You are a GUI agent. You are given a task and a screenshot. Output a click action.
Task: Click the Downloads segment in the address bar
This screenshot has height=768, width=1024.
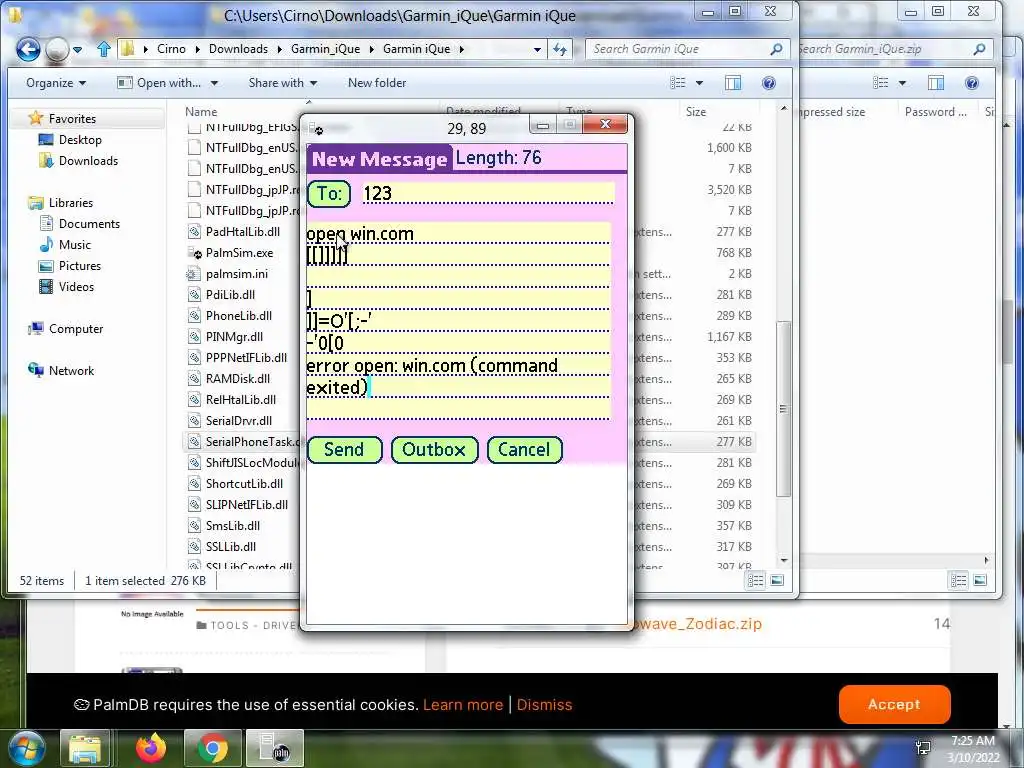238,49
